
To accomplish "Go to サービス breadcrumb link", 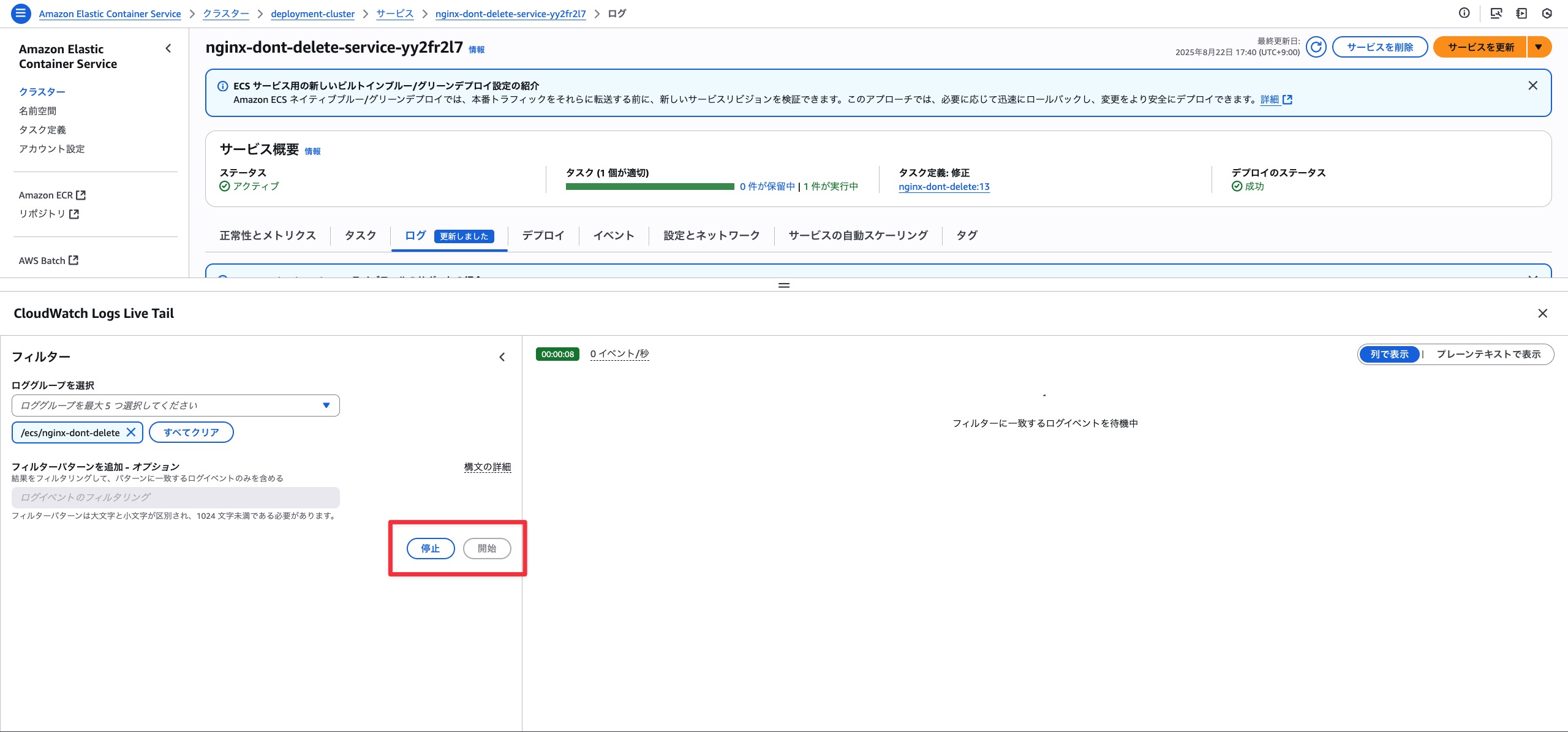I will coord(395,14).
